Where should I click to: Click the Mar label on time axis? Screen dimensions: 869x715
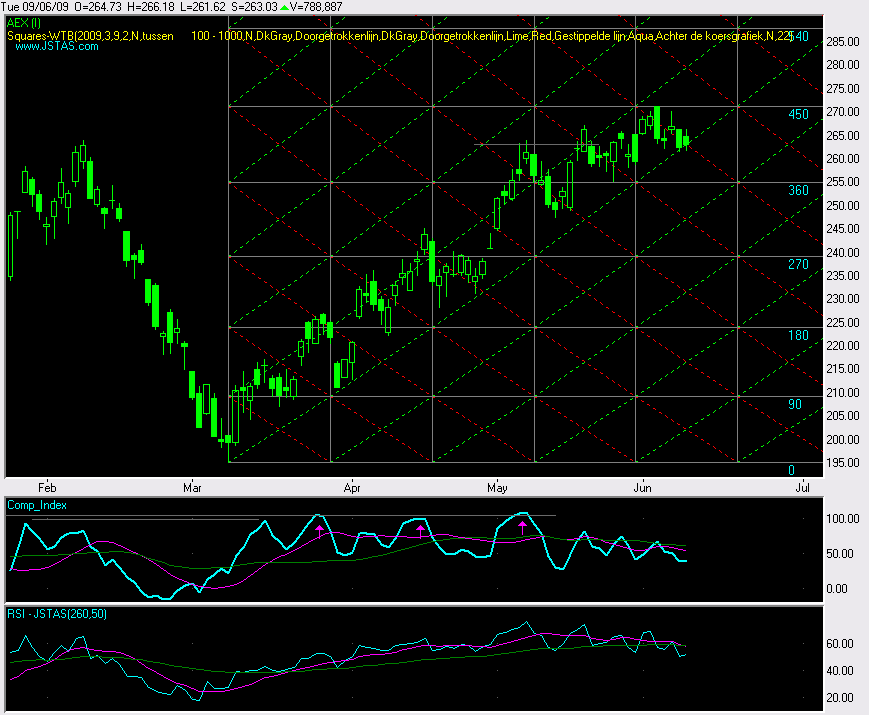192,488
